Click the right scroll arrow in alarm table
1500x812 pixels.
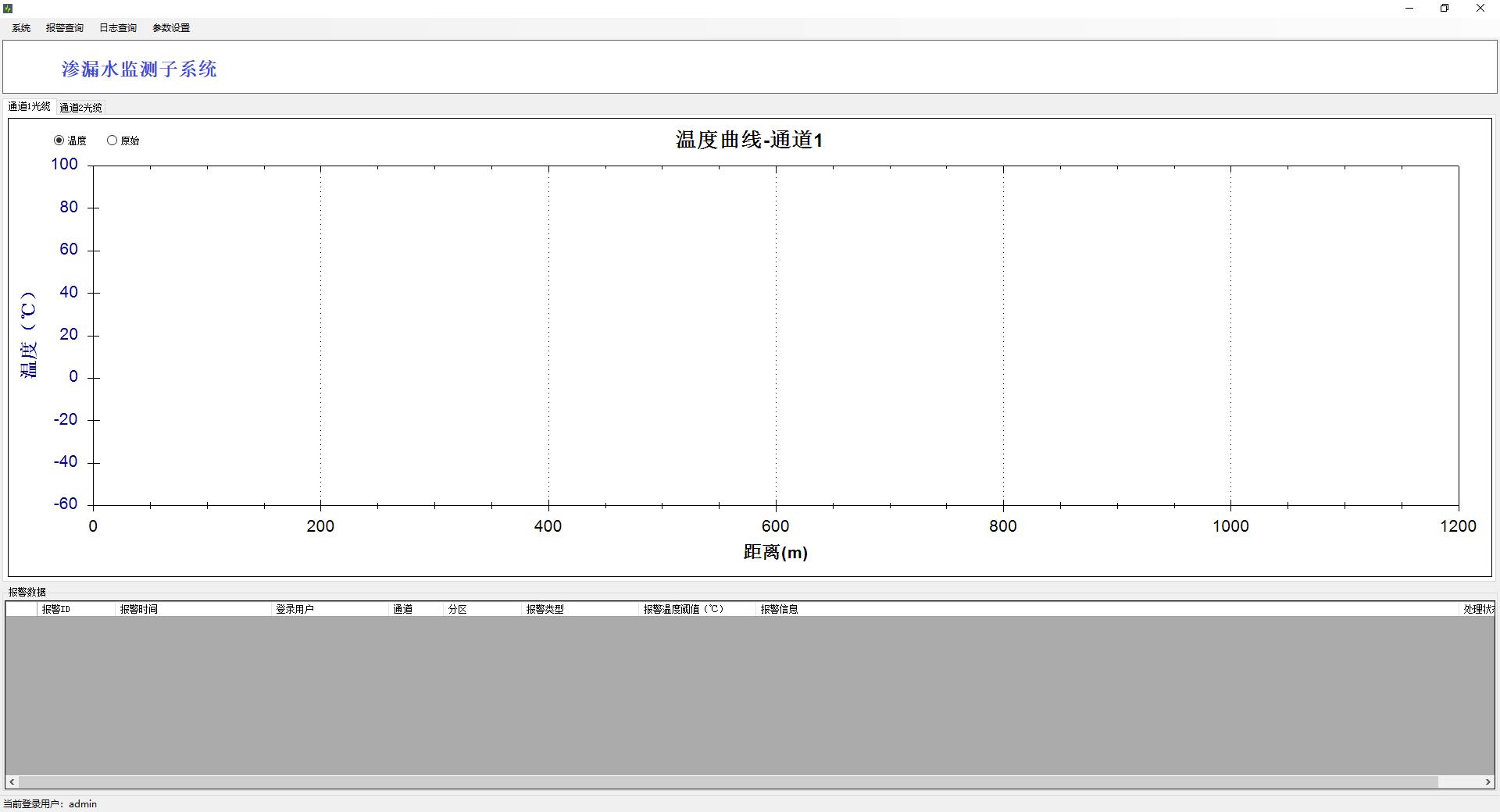tap(1487, 782)
